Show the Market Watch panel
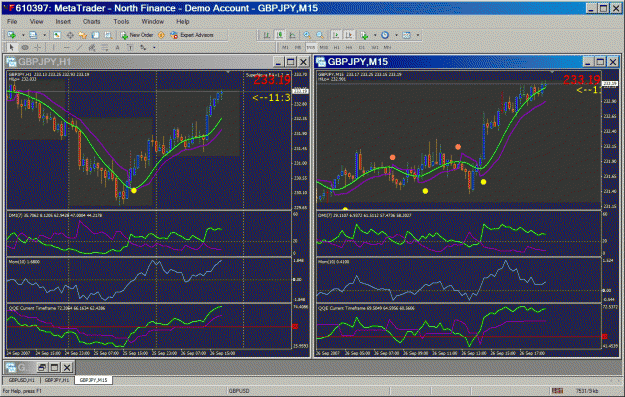Screen dimensions: 625x397 pyautogui.click(x=57, y=35)
